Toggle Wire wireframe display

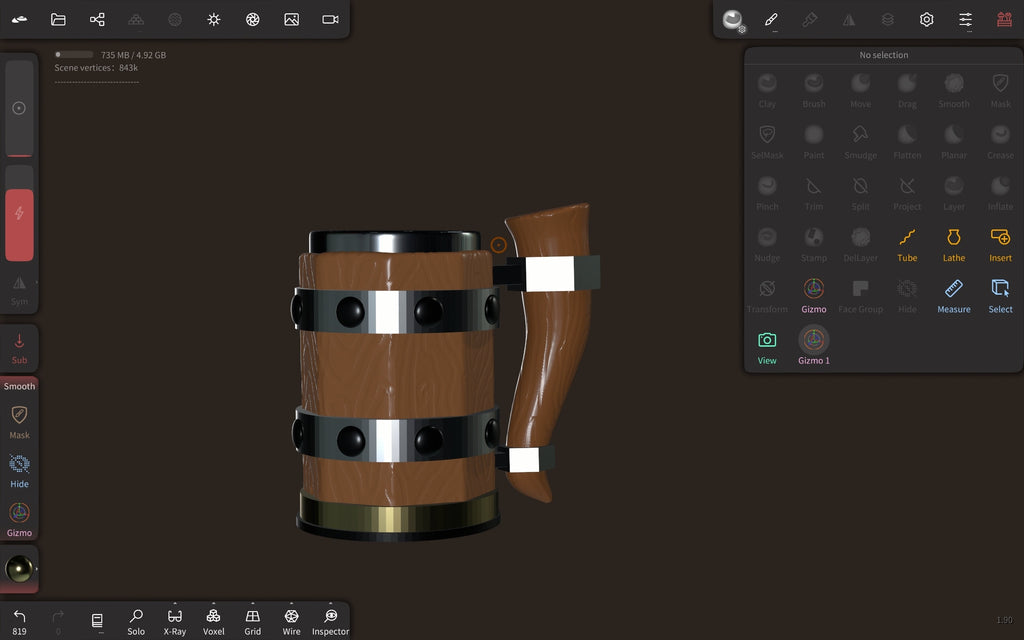291,622
